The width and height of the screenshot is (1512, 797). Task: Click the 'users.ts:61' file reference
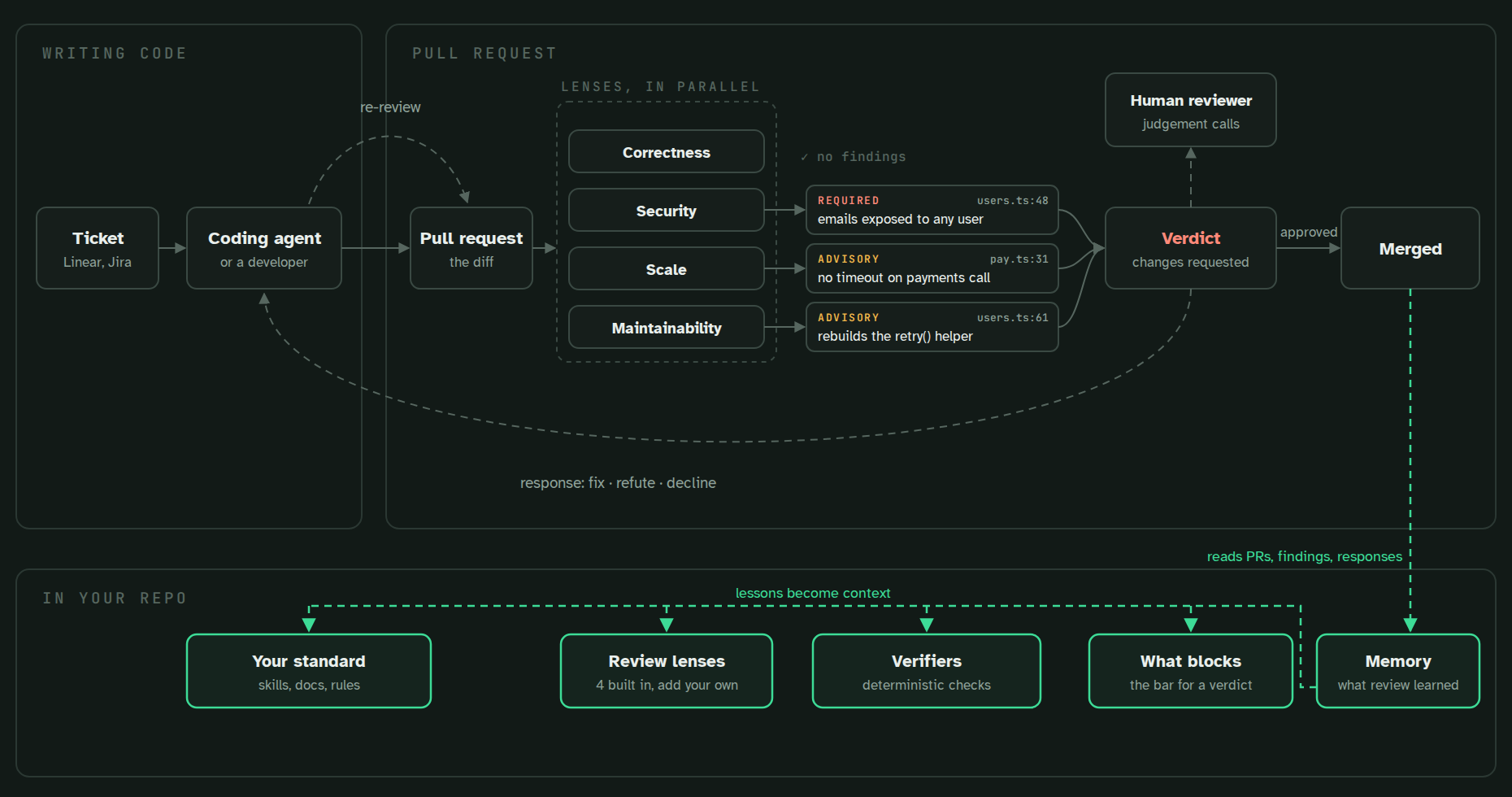coord(1013,318)
